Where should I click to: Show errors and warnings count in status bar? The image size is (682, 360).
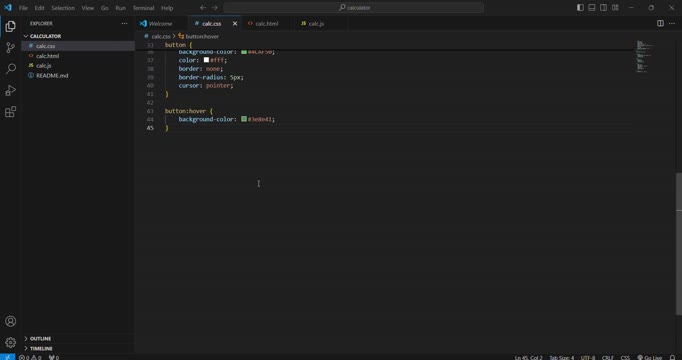pos(30,357)
